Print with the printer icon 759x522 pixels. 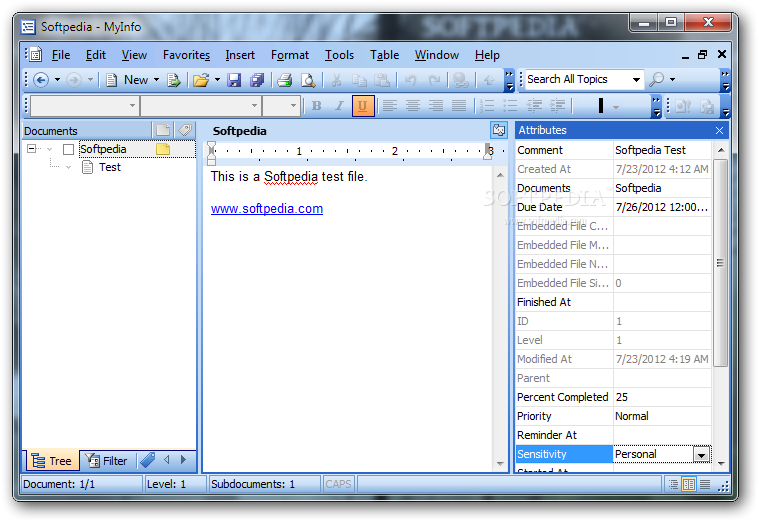pos(285,80)
